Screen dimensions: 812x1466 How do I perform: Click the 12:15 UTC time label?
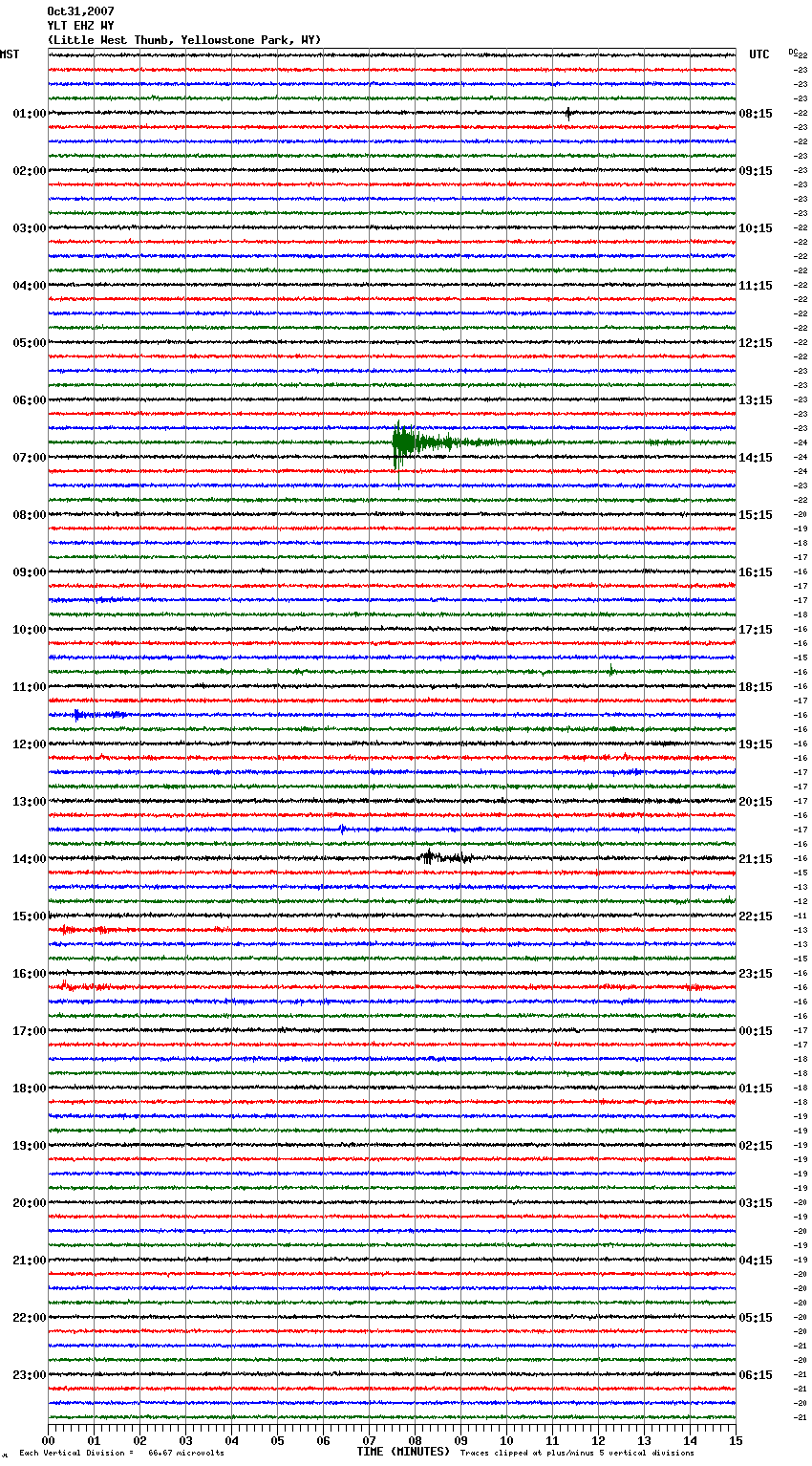point(756,343)
